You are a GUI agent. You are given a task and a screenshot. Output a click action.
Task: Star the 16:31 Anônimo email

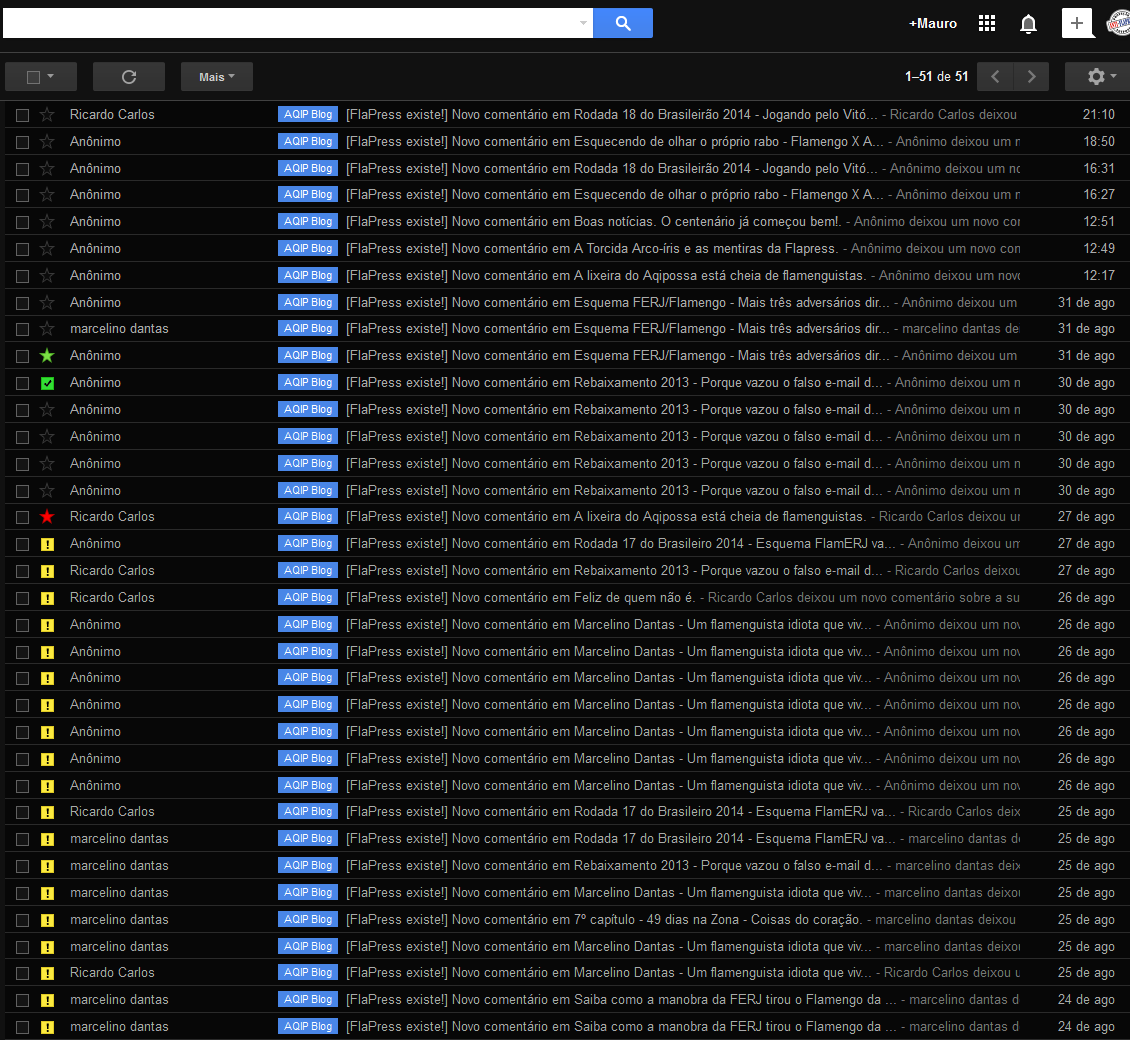pyautogui.click(x=47, y=169)
